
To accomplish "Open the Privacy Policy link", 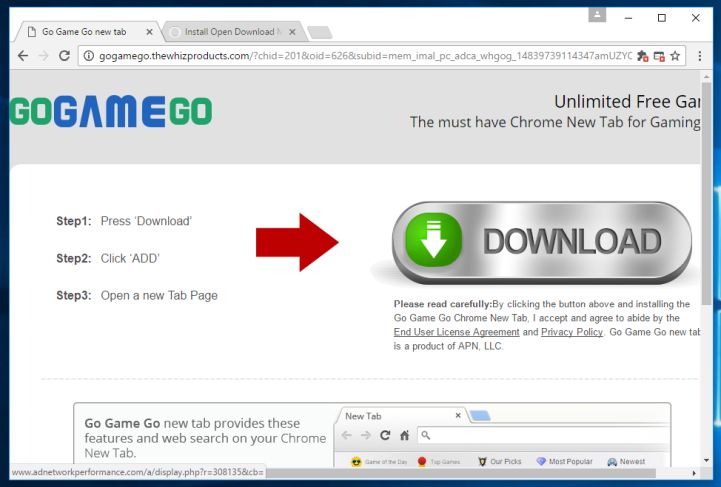I will click(572, 332).
